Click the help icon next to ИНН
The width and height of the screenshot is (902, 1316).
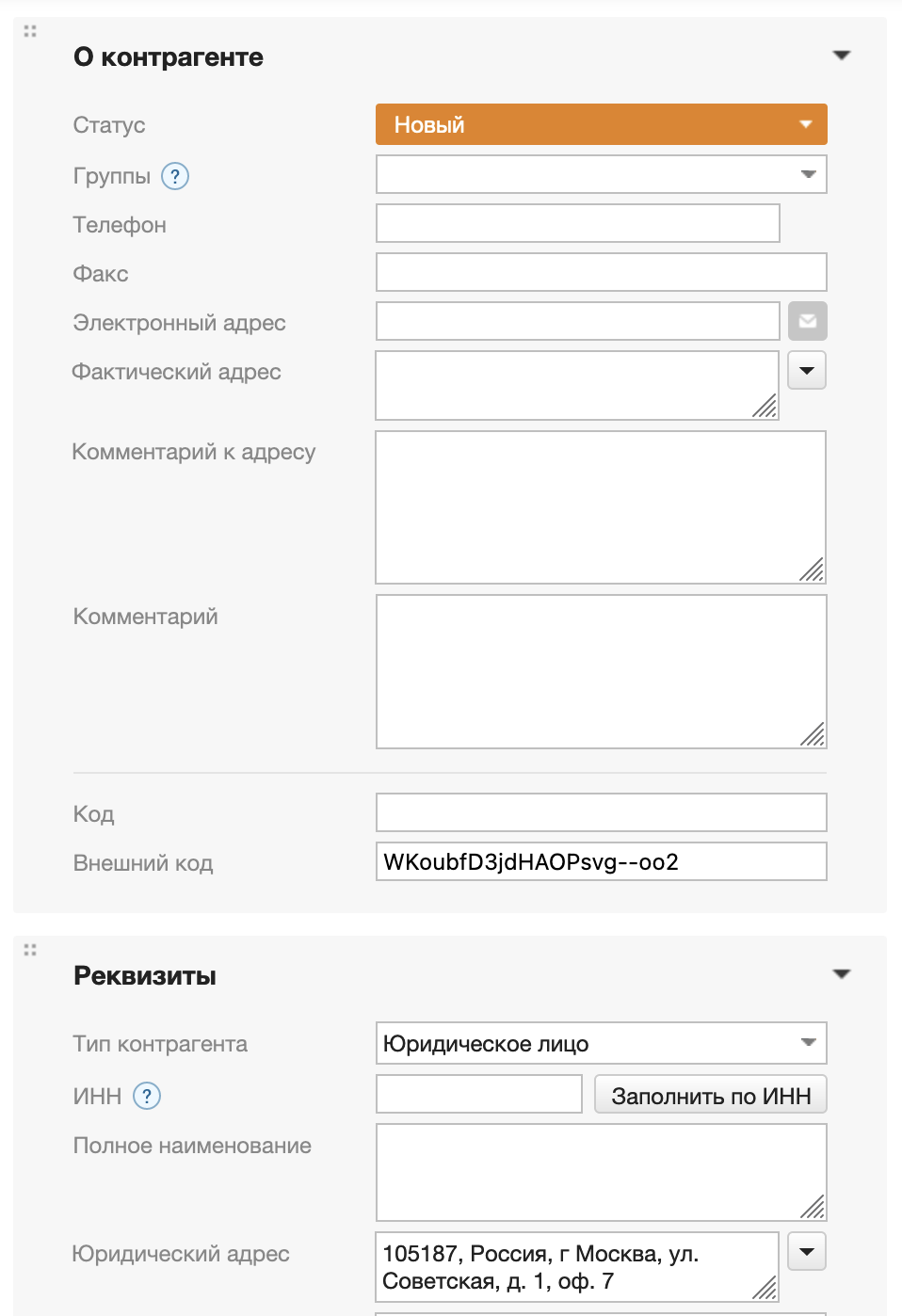[147, 1096]
